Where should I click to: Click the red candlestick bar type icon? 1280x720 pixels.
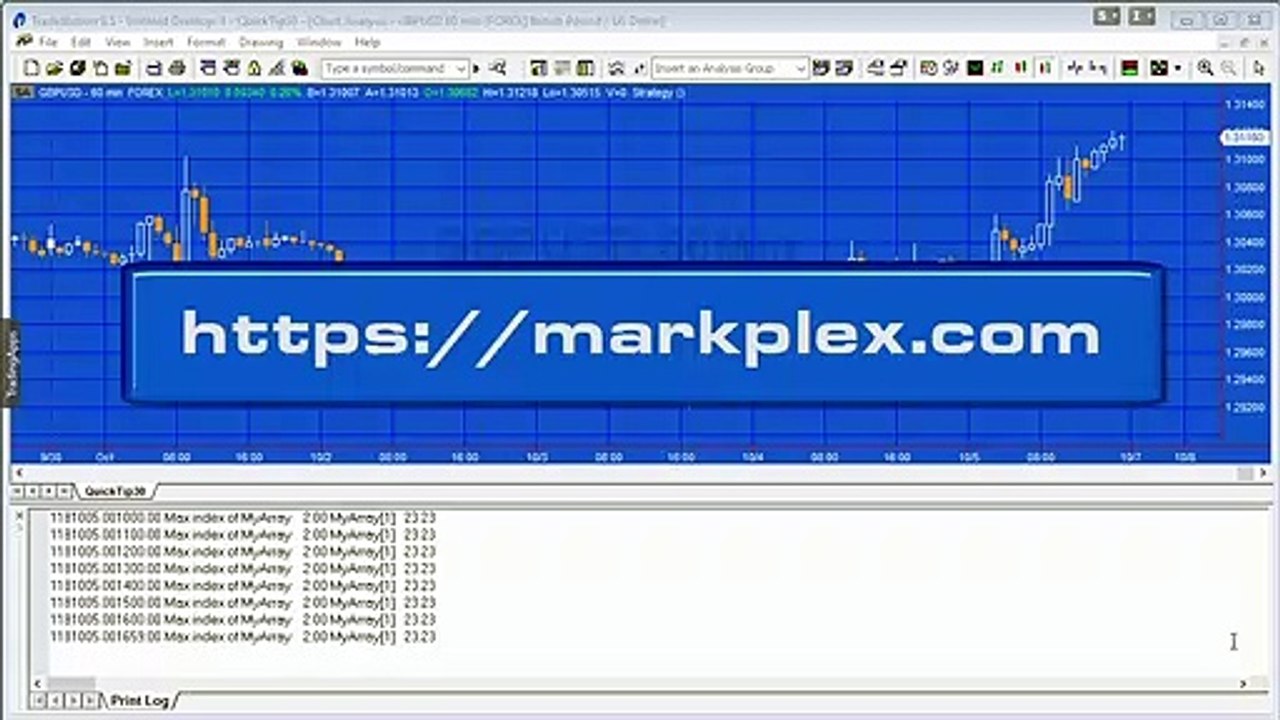click(x=1021, y=68)
